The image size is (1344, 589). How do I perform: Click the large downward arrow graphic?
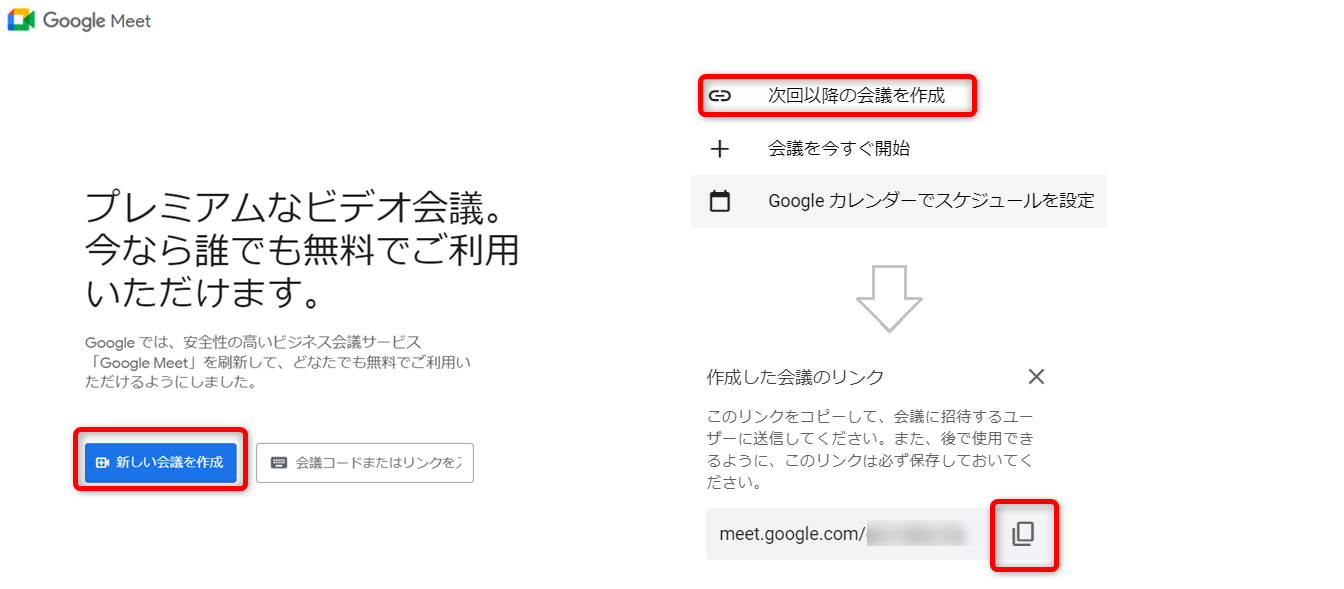pyautogui.click(x=889, y=298)
